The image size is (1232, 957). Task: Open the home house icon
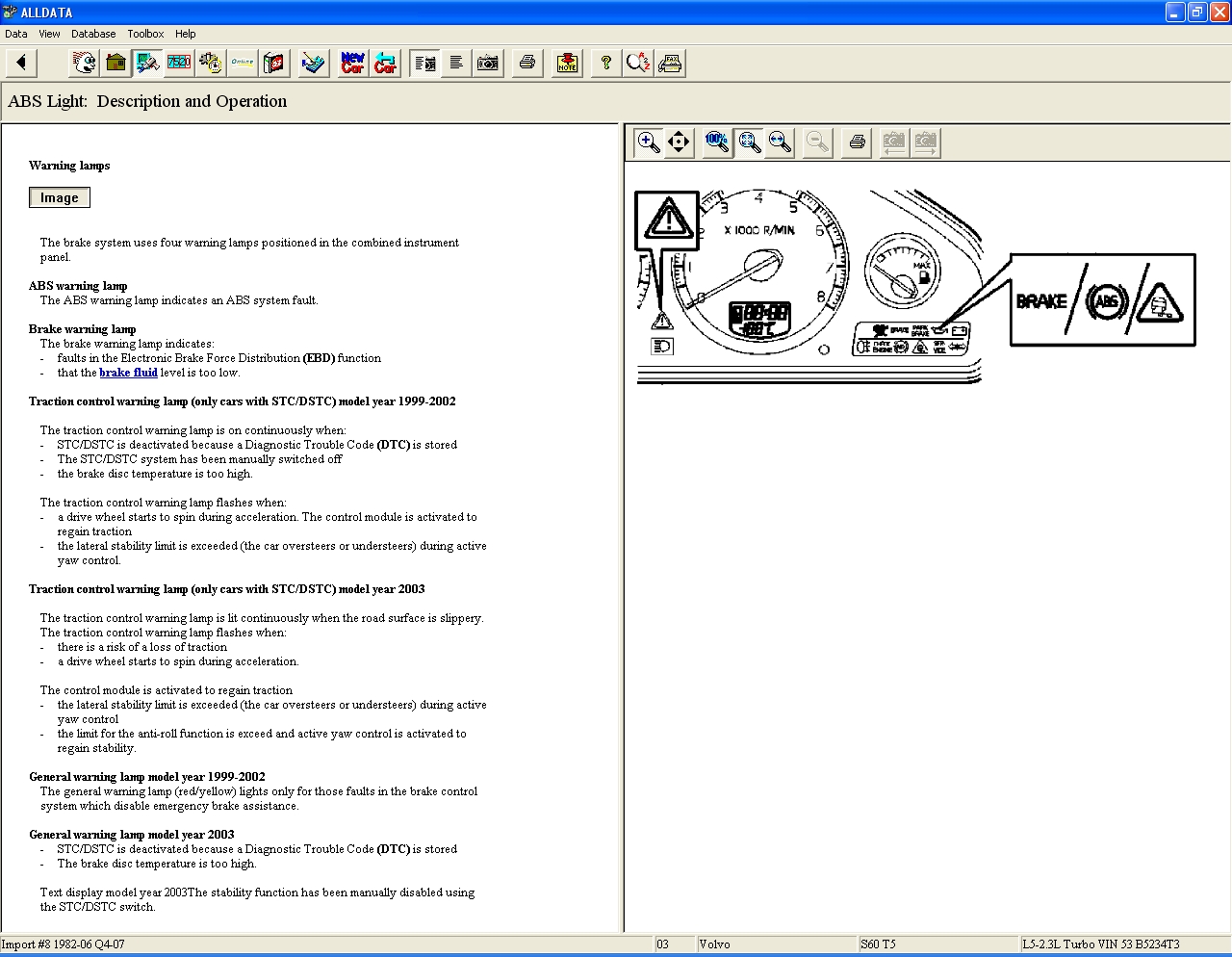(x=115, y=64)
